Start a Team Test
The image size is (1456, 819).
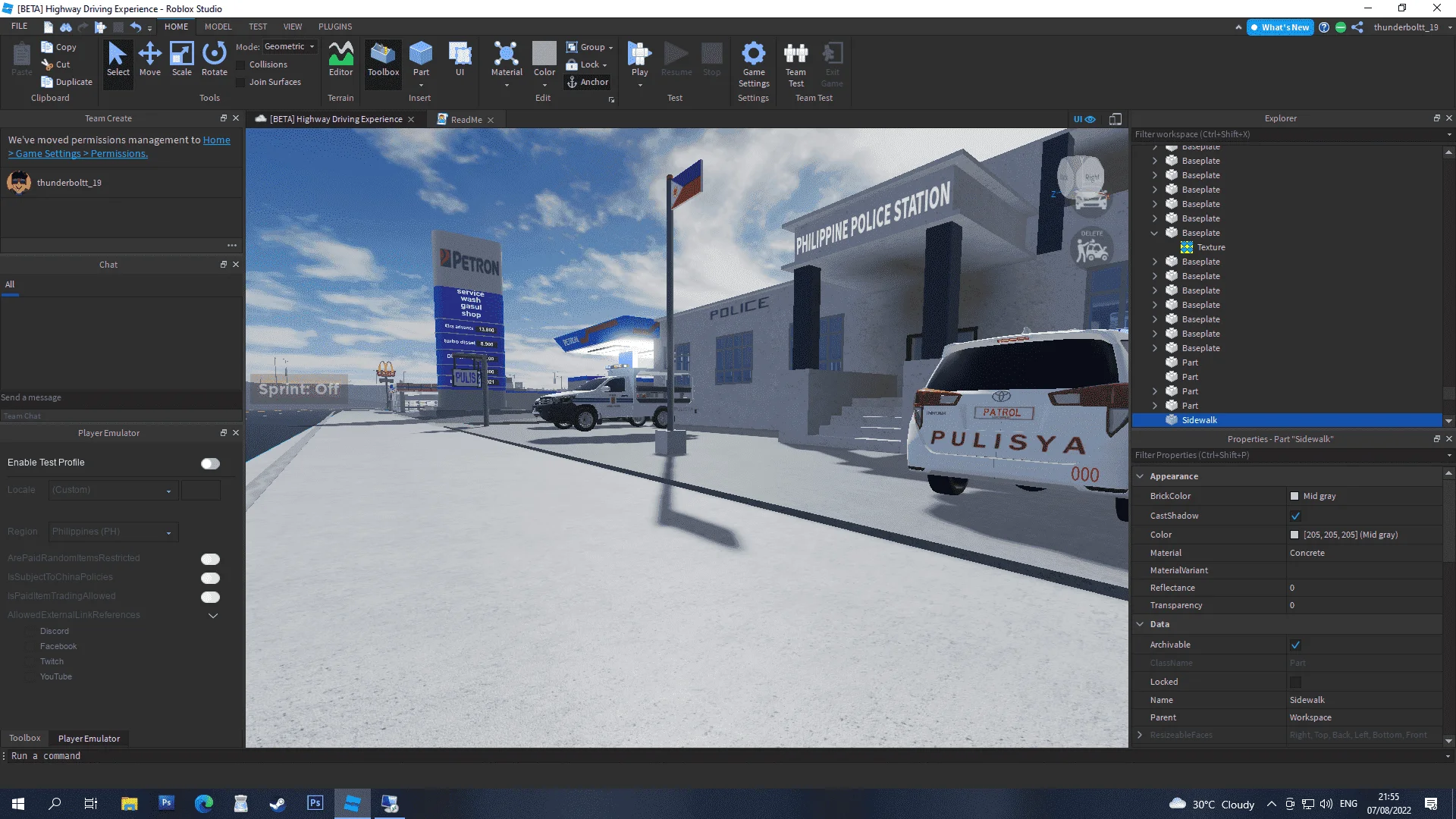pyautogui.click(x=795, y=64)
